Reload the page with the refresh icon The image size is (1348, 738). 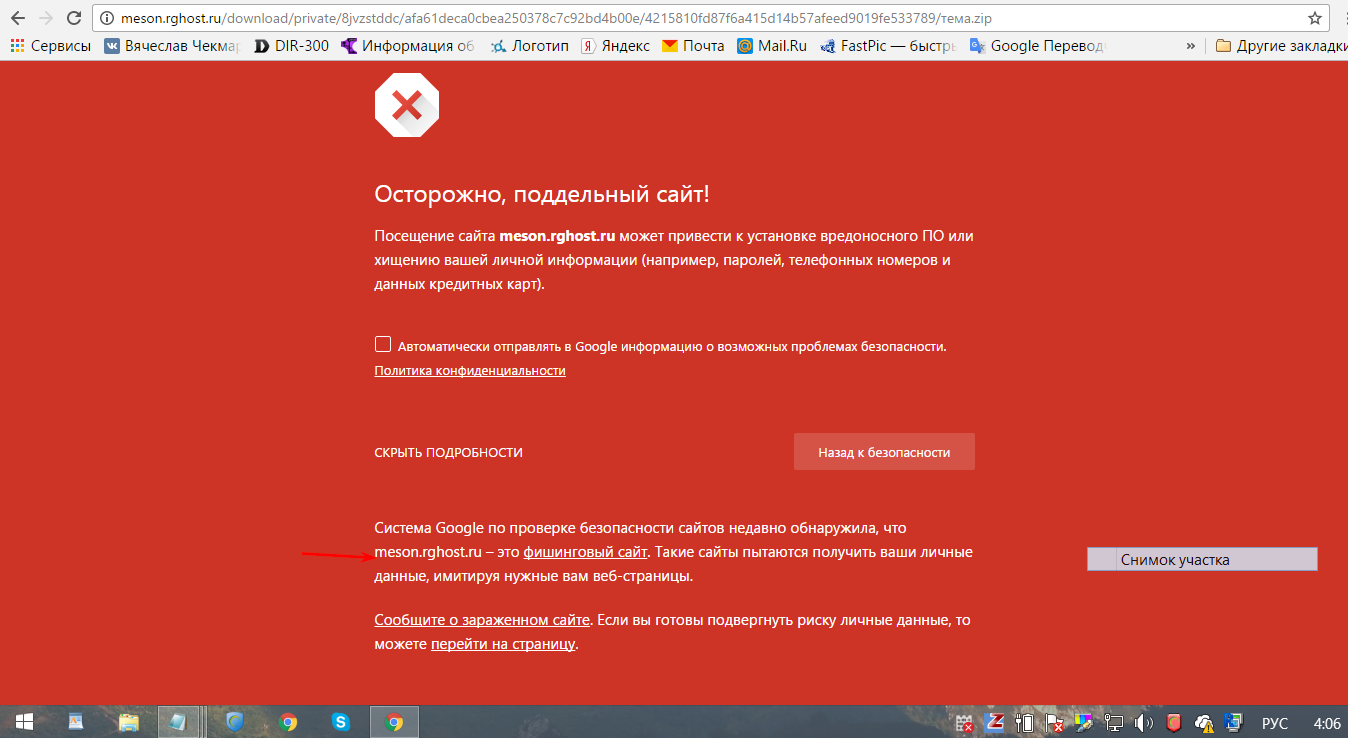pos(74,18)
